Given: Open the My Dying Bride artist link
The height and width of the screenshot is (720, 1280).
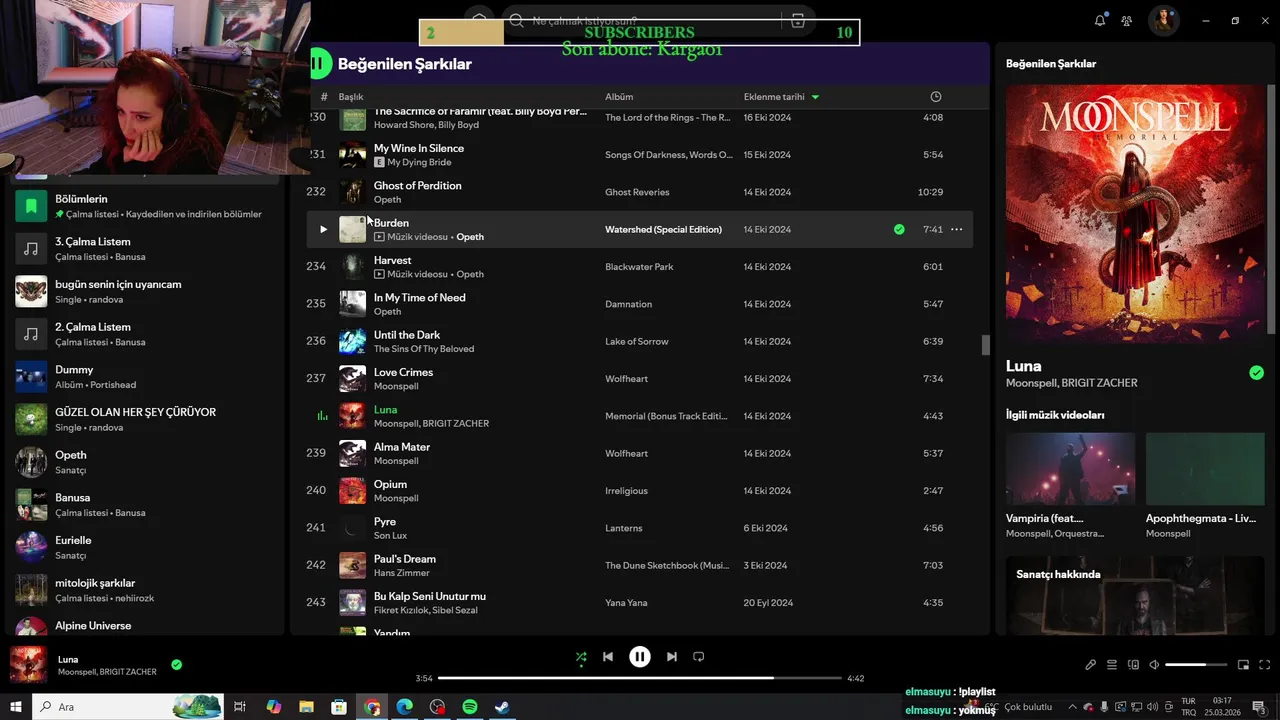Looking at the screenshot, I should click(x=419, y=162).
